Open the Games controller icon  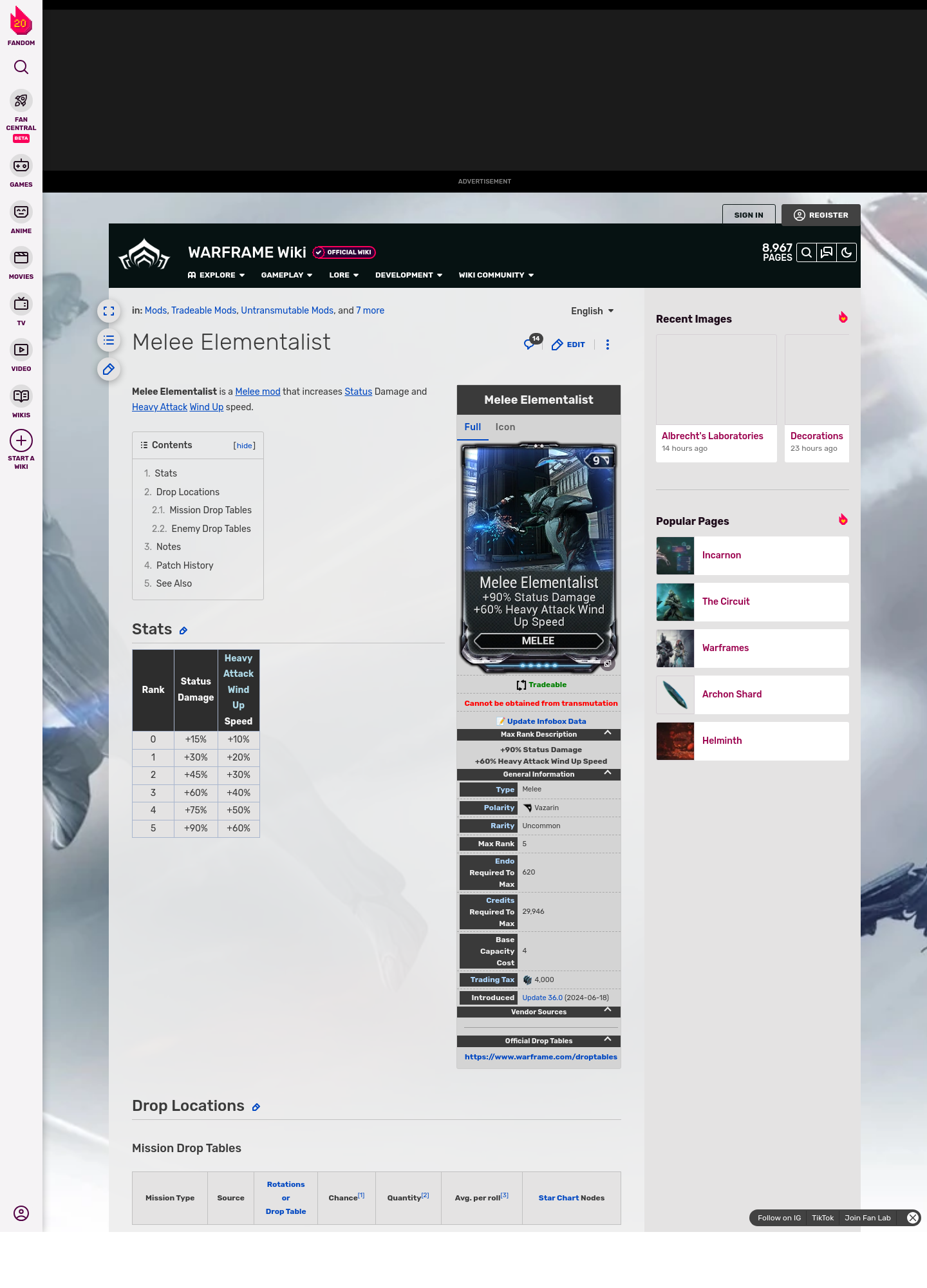coord(21,166)
